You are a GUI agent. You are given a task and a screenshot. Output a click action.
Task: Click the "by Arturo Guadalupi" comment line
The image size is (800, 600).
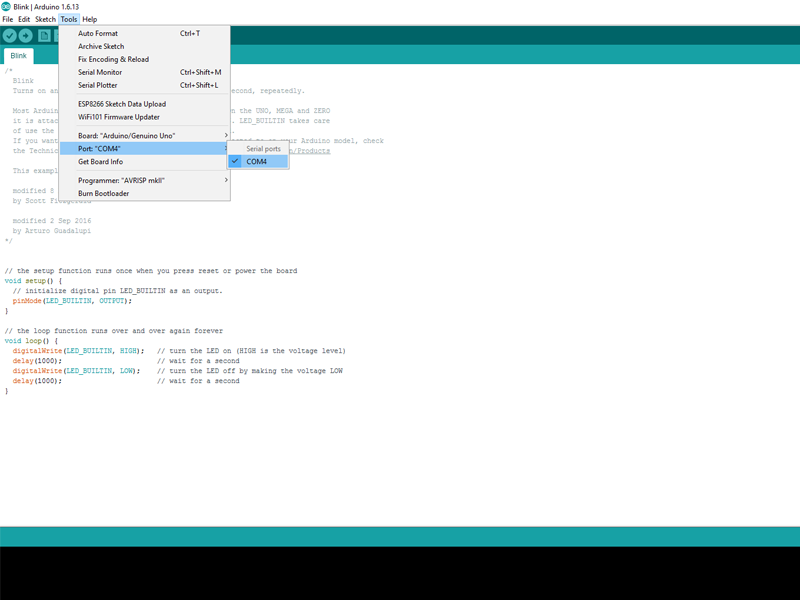point(52,231)
